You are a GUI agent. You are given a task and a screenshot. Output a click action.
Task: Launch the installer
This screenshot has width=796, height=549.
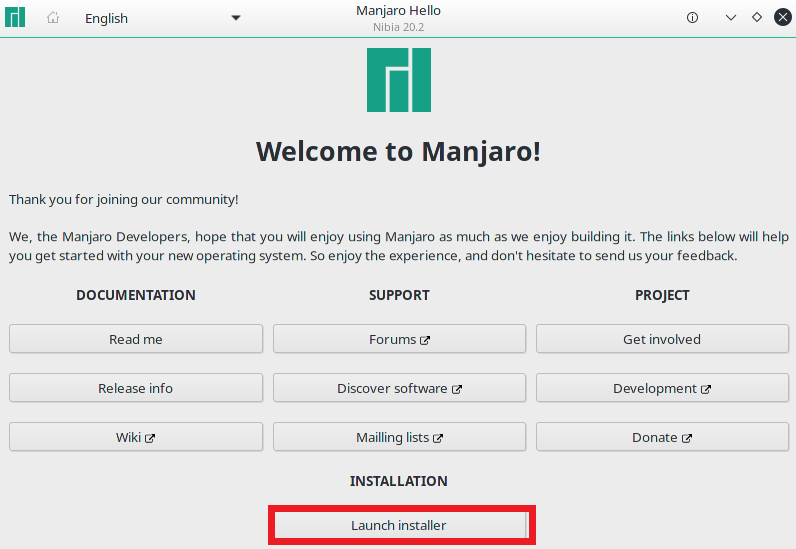pos(401,525)
